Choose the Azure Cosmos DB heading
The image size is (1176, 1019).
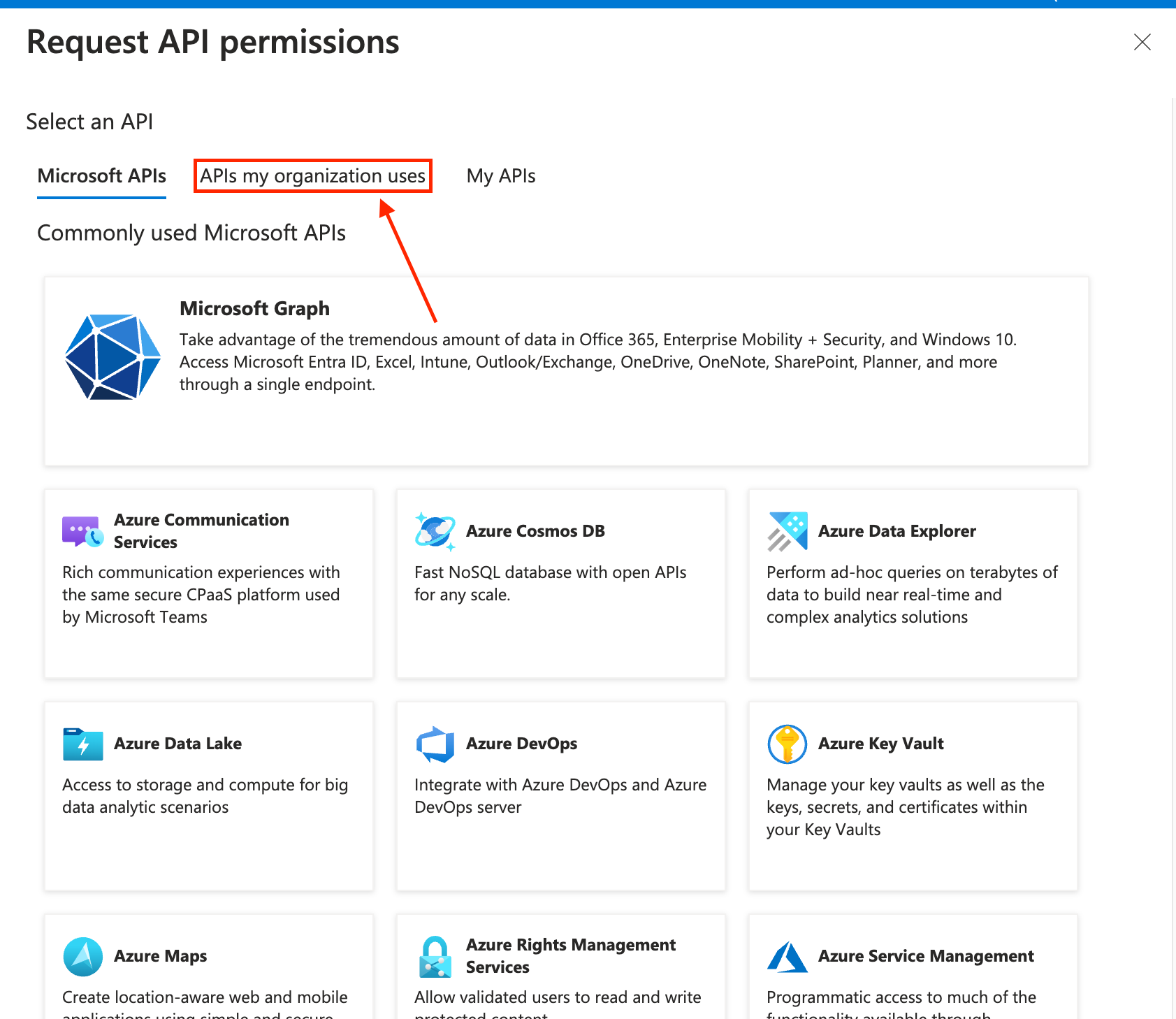535,531
